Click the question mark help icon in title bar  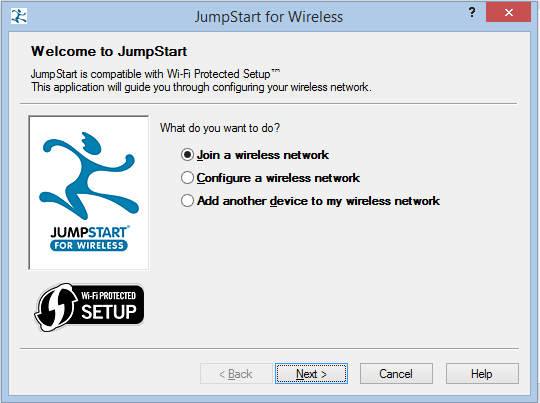click(472, 12)
